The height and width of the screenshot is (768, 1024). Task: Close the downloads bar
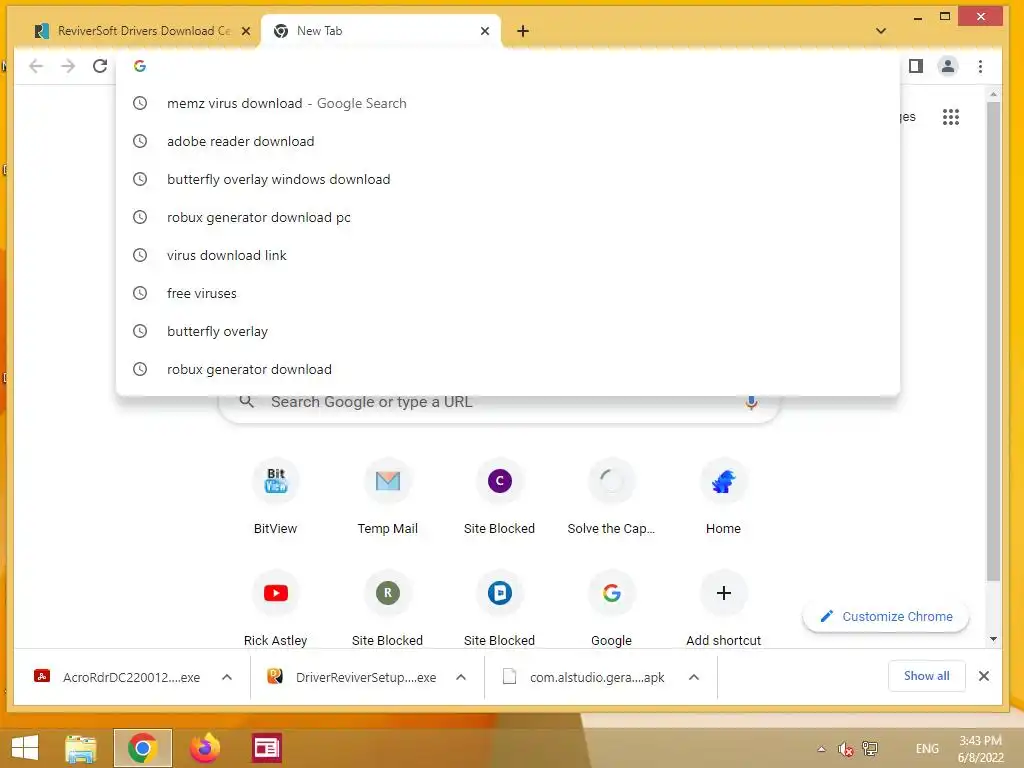point(984,676)
